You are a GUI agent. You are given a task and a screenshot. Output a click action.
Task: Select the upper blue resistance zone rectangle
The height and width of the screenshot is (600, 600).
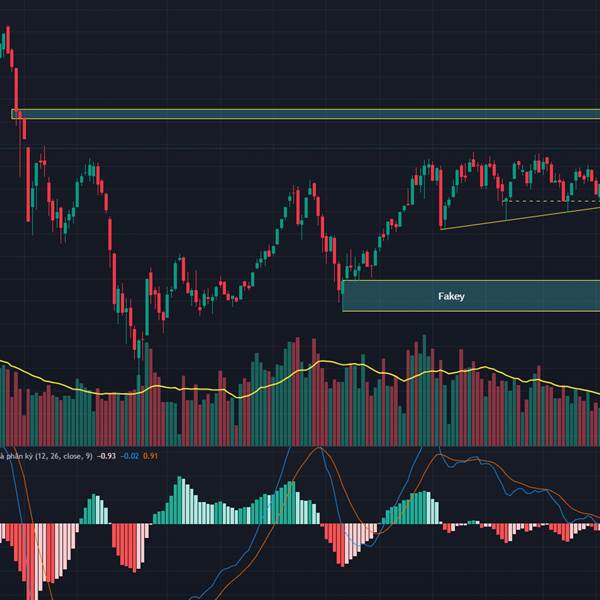pos(306,114)
